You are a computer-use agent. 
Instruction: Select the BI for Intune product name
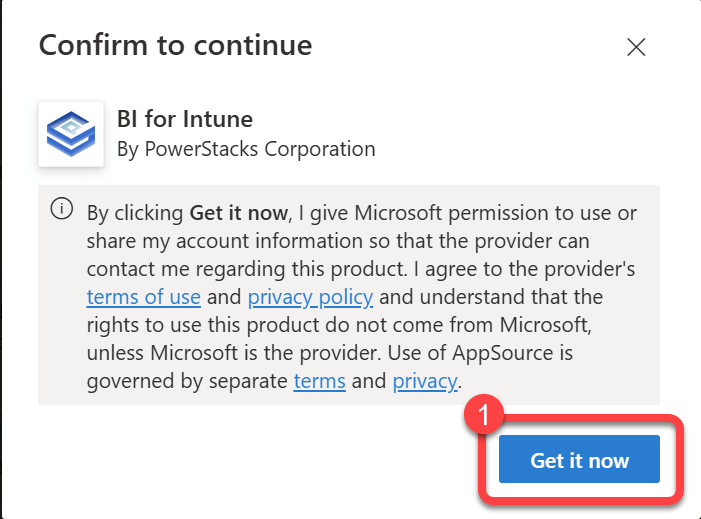click(x=185, y=120)
